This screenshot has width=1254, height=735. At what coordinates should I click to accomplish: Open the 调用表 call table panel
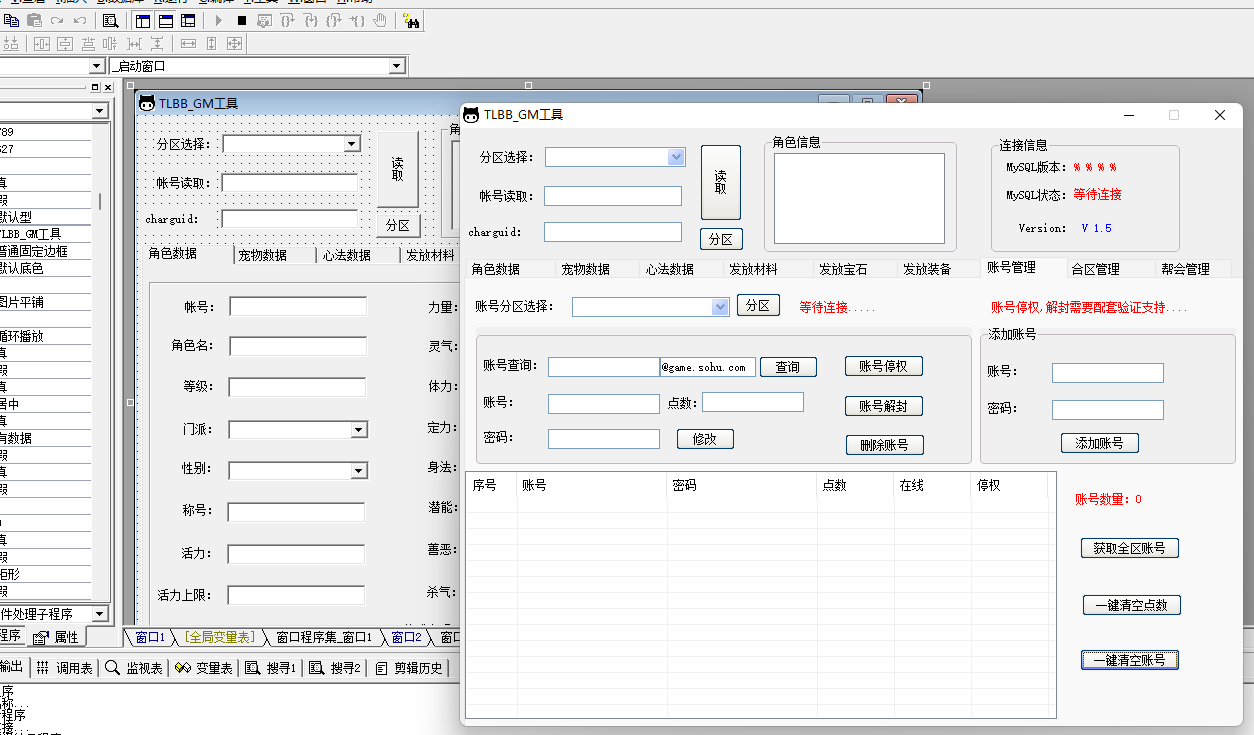tap(65, 668)
